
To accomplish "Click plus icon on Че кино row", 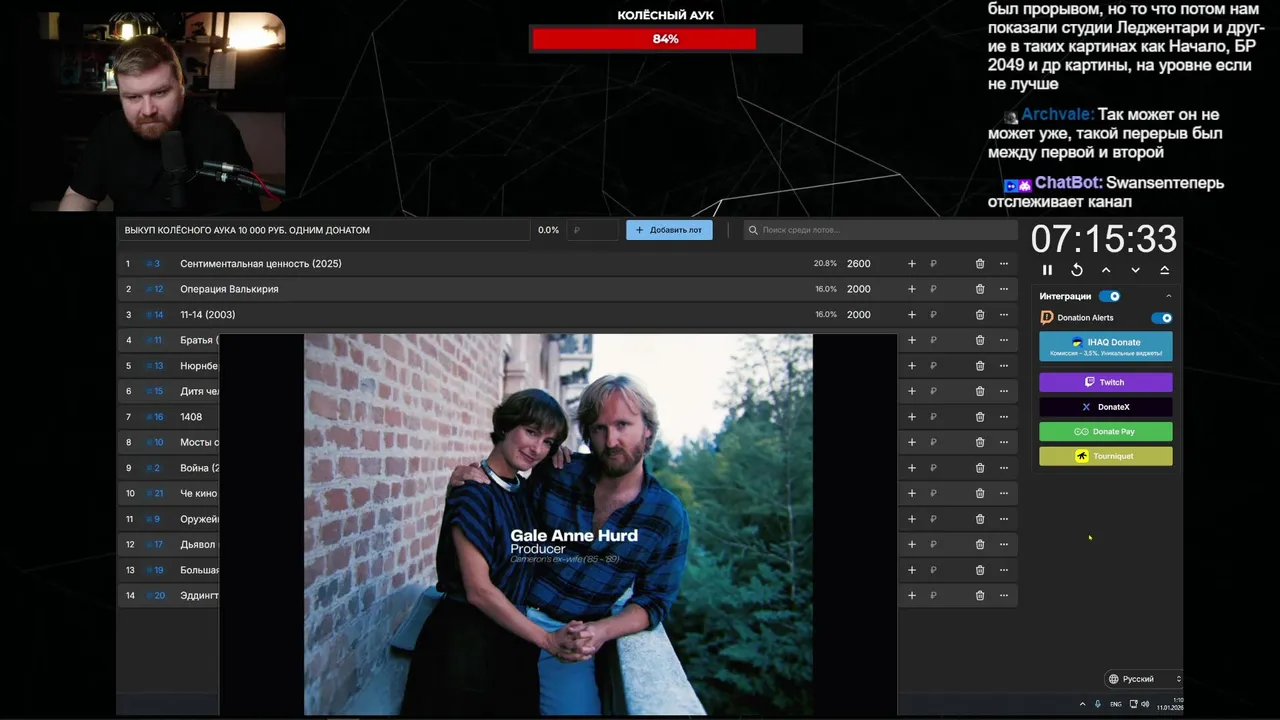I will 911,493.
